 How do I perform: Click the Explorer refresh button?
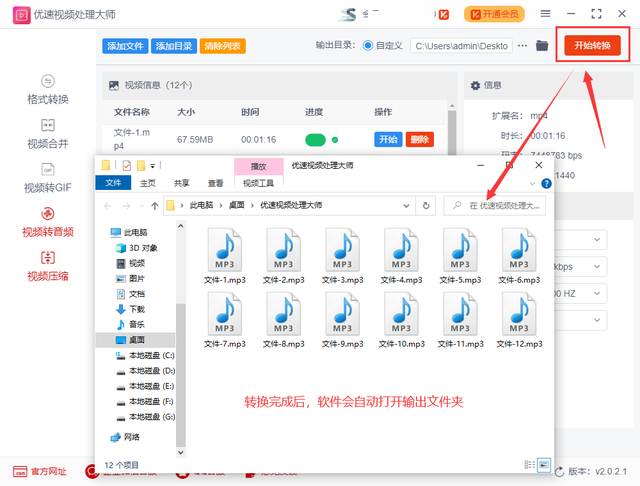(x=426, y=205)
